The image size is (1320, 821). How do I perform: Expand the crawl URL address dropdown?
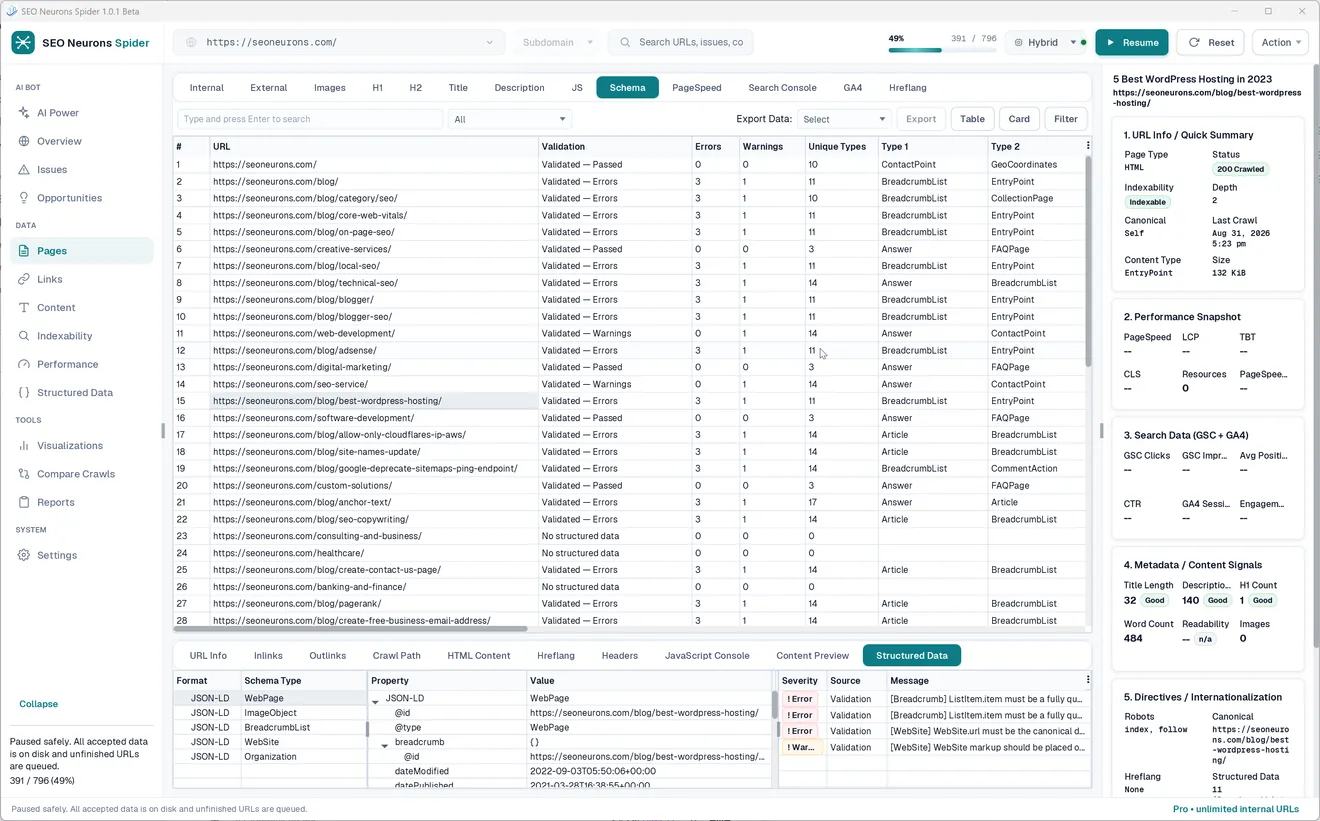point(489,42)
